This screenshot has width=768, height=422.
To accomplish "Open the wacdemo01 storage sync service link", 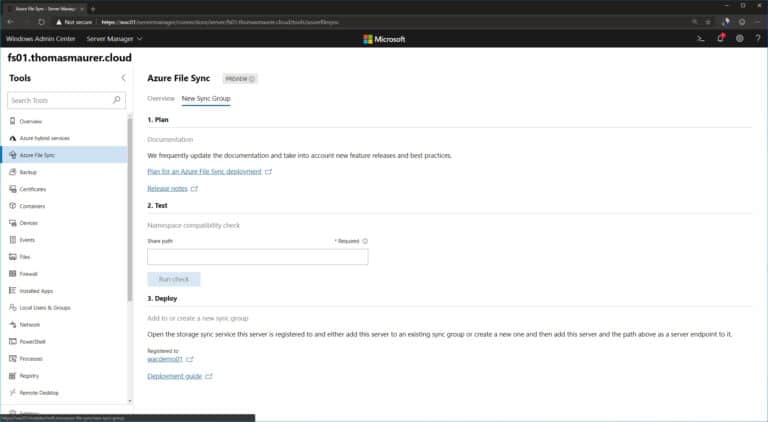I will click(x=165, y=359).
